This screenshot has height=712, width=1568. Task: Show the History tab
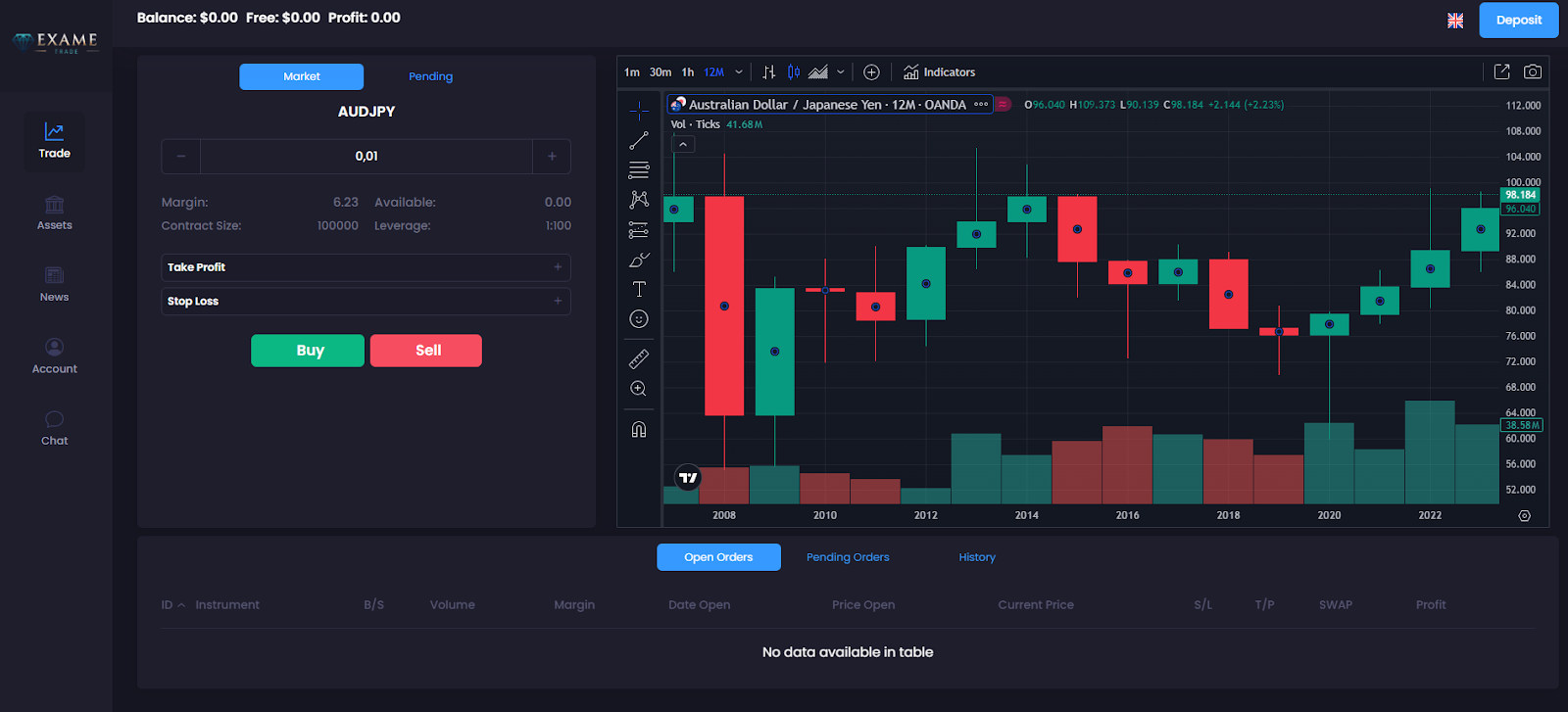(x=977, y=557)
